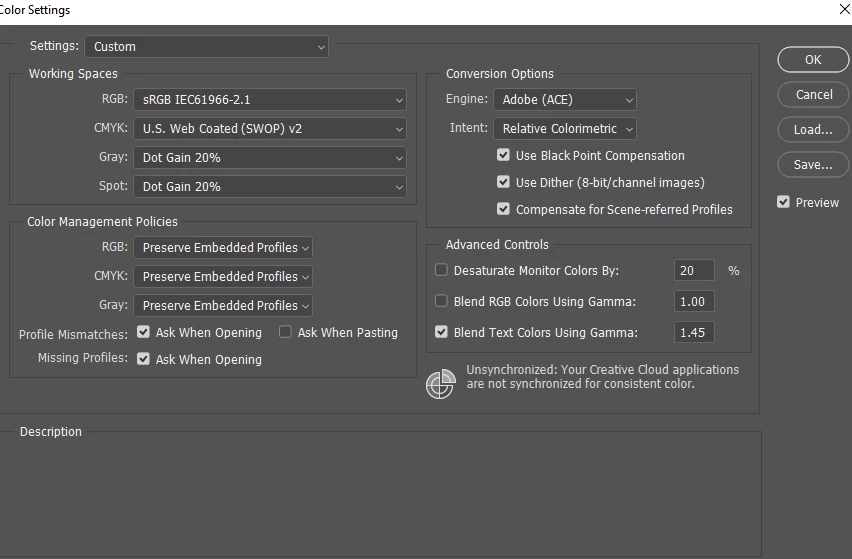Enable Desaturate Monitor Colors By checkbox

coord(441,270)
